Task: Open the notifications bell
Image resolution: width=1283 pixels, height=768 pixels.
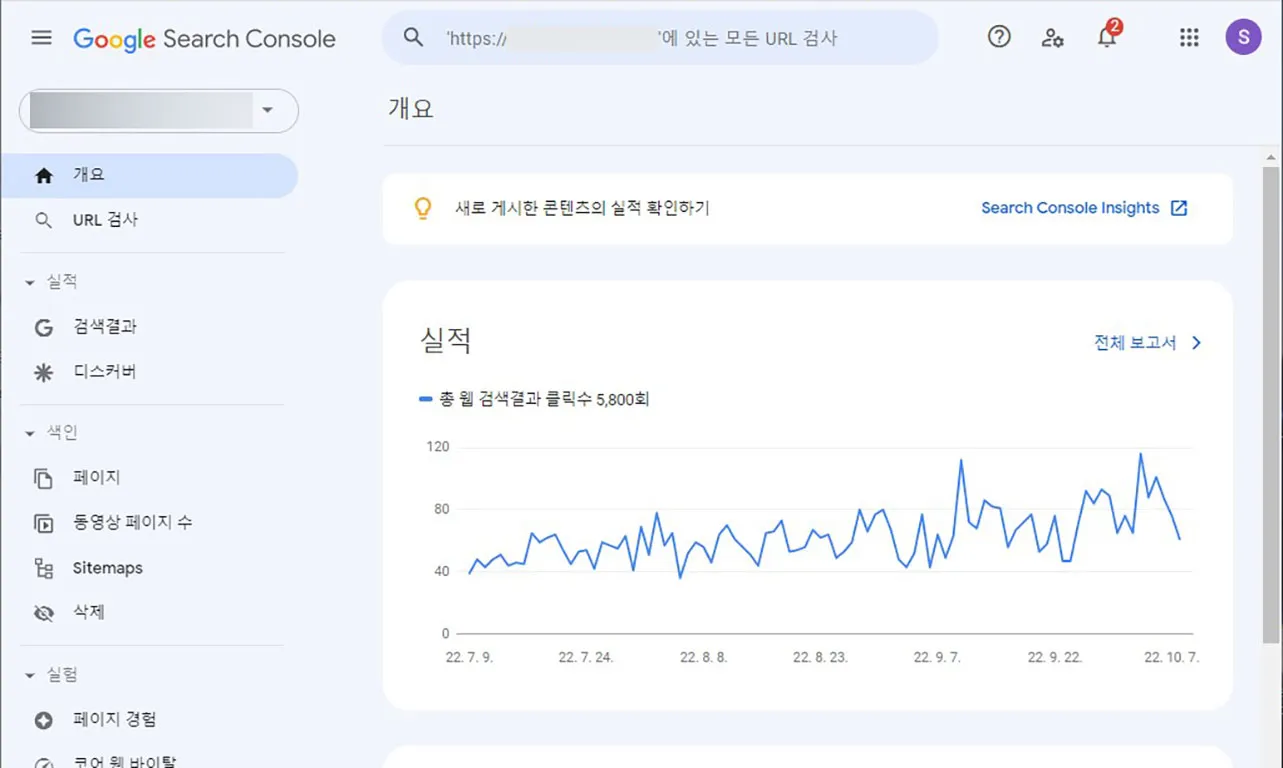Action: 1107,37
